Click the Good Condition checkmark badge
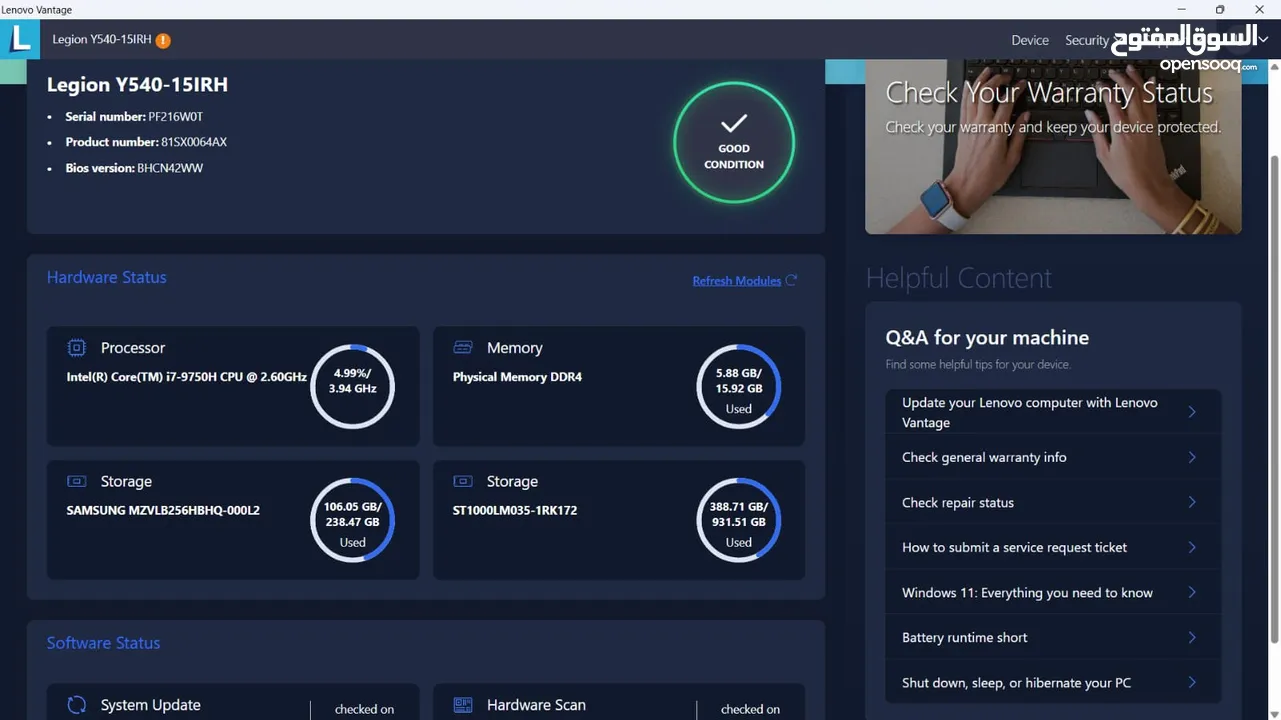1281x720 pixels. 734,142
